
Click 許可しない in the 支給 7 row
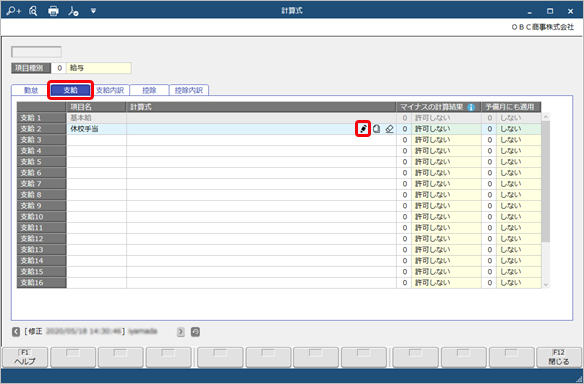tap(446, 184)
